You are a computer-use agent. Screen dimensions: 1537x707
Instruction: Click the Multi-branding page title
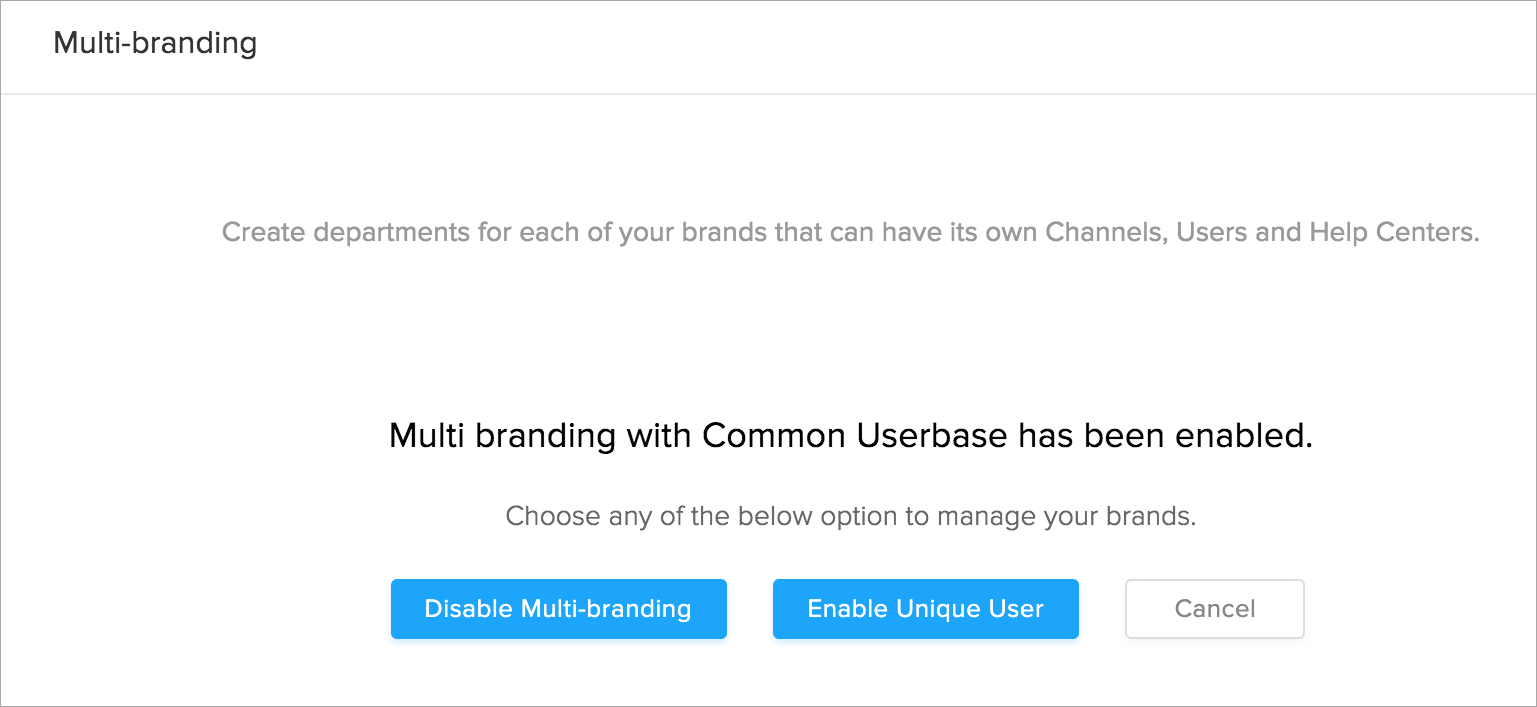click(x=155, y=43)
